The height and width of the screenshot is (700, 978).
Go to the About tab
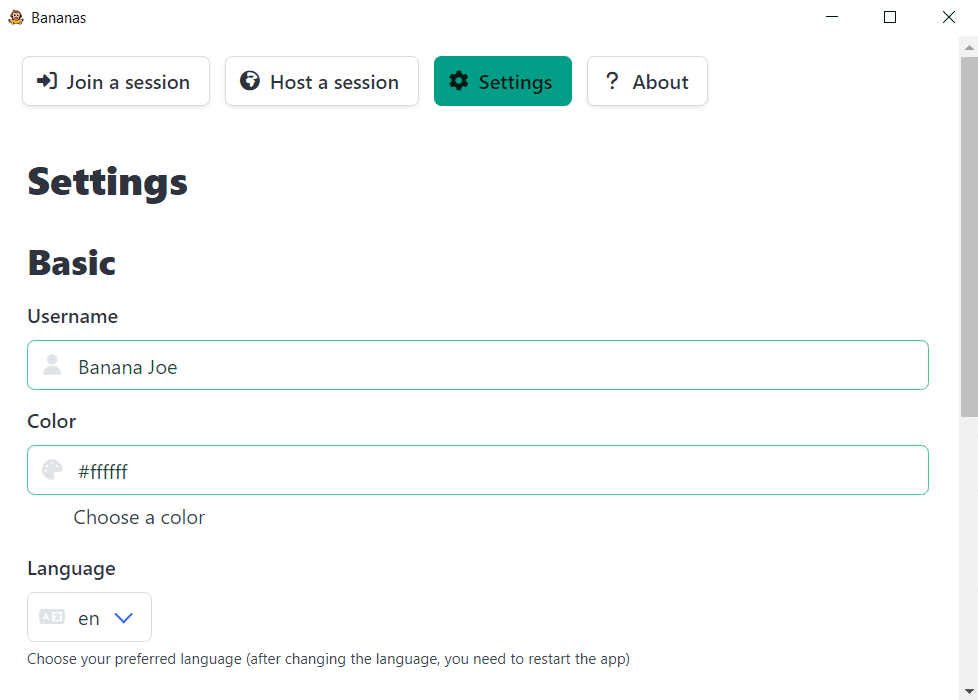[647, 81]
